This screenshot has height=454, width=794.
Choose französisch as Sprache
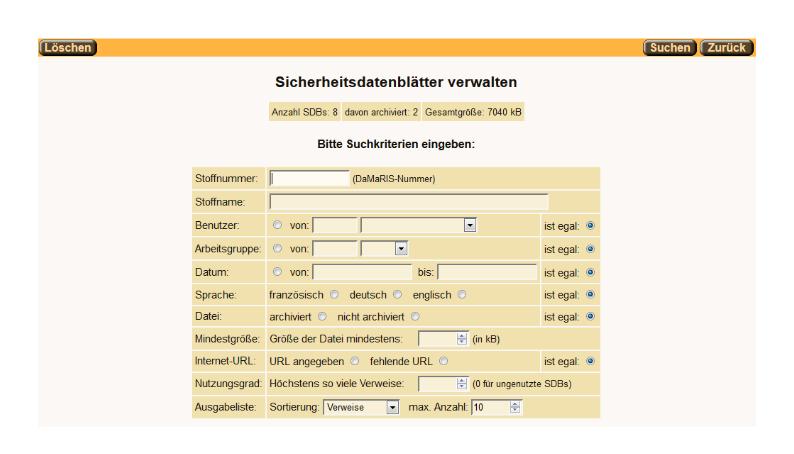pos(334,294)
